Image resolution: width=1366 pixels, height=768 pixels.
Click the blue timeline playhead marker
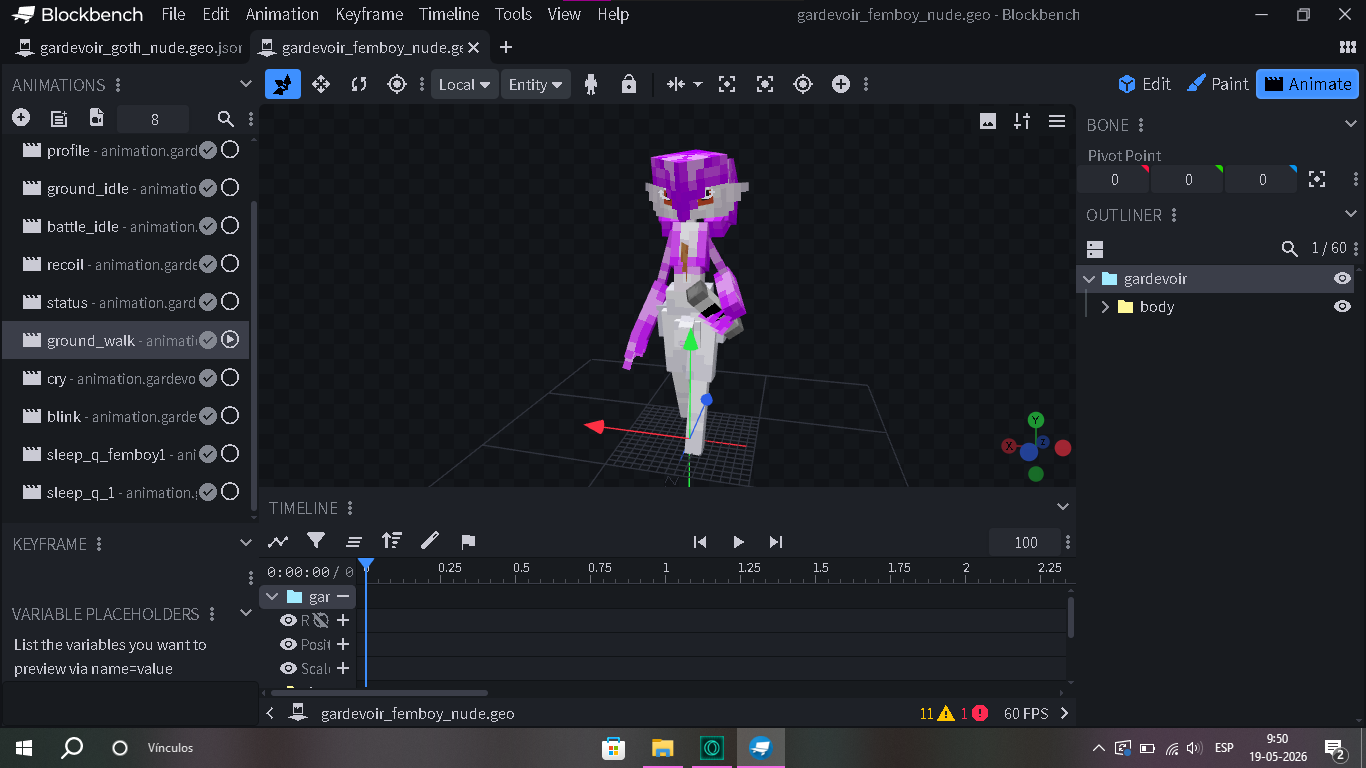coord(366,566)
